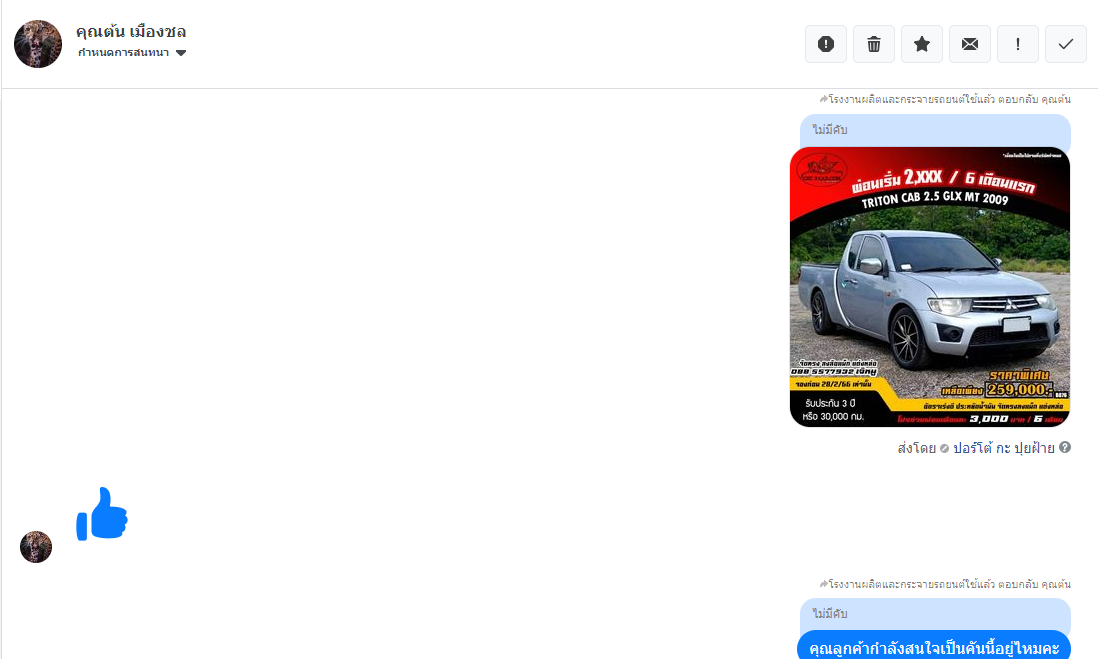Click small sender avatar beside thumbs-up
The width and height of the screenshot is (1098, 659).
click(36, 547)
